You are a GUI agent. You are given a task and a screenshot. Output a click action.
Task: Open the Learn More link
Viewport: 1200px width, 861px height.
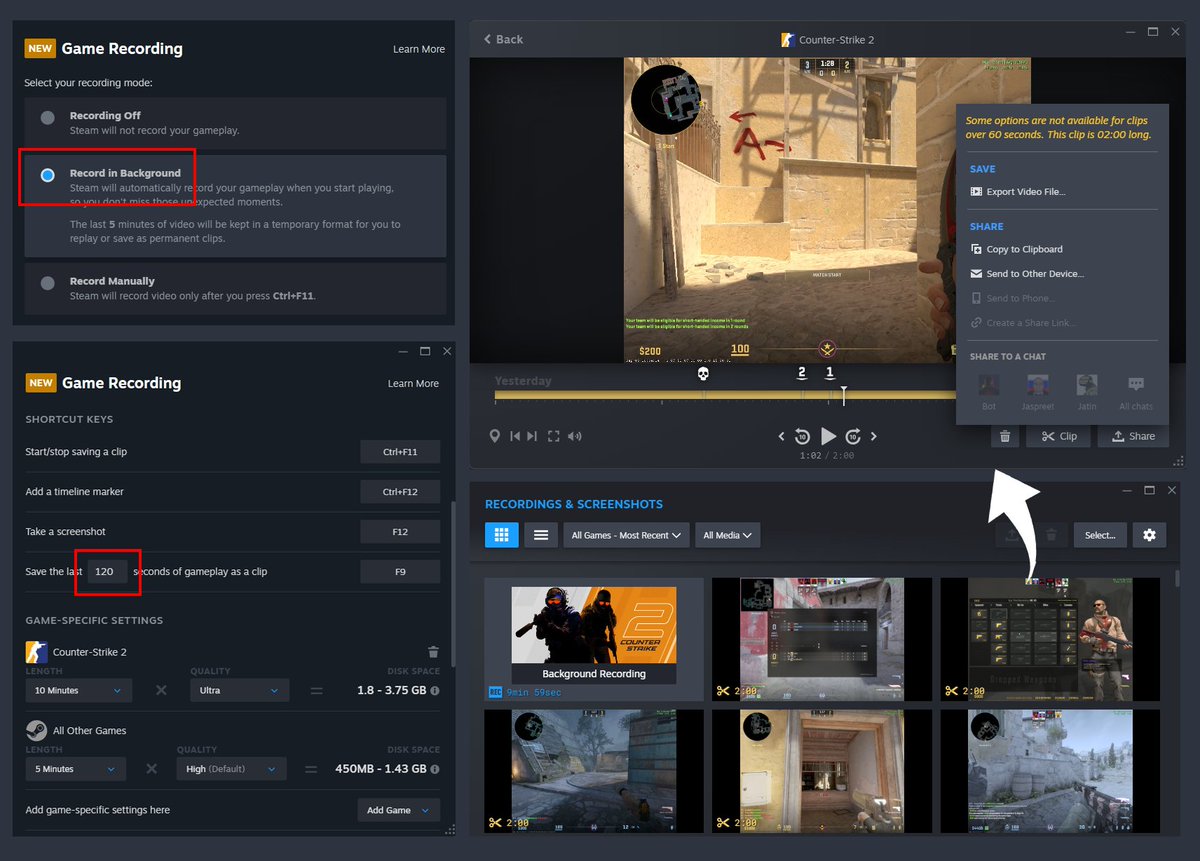(x=418, y=48)
